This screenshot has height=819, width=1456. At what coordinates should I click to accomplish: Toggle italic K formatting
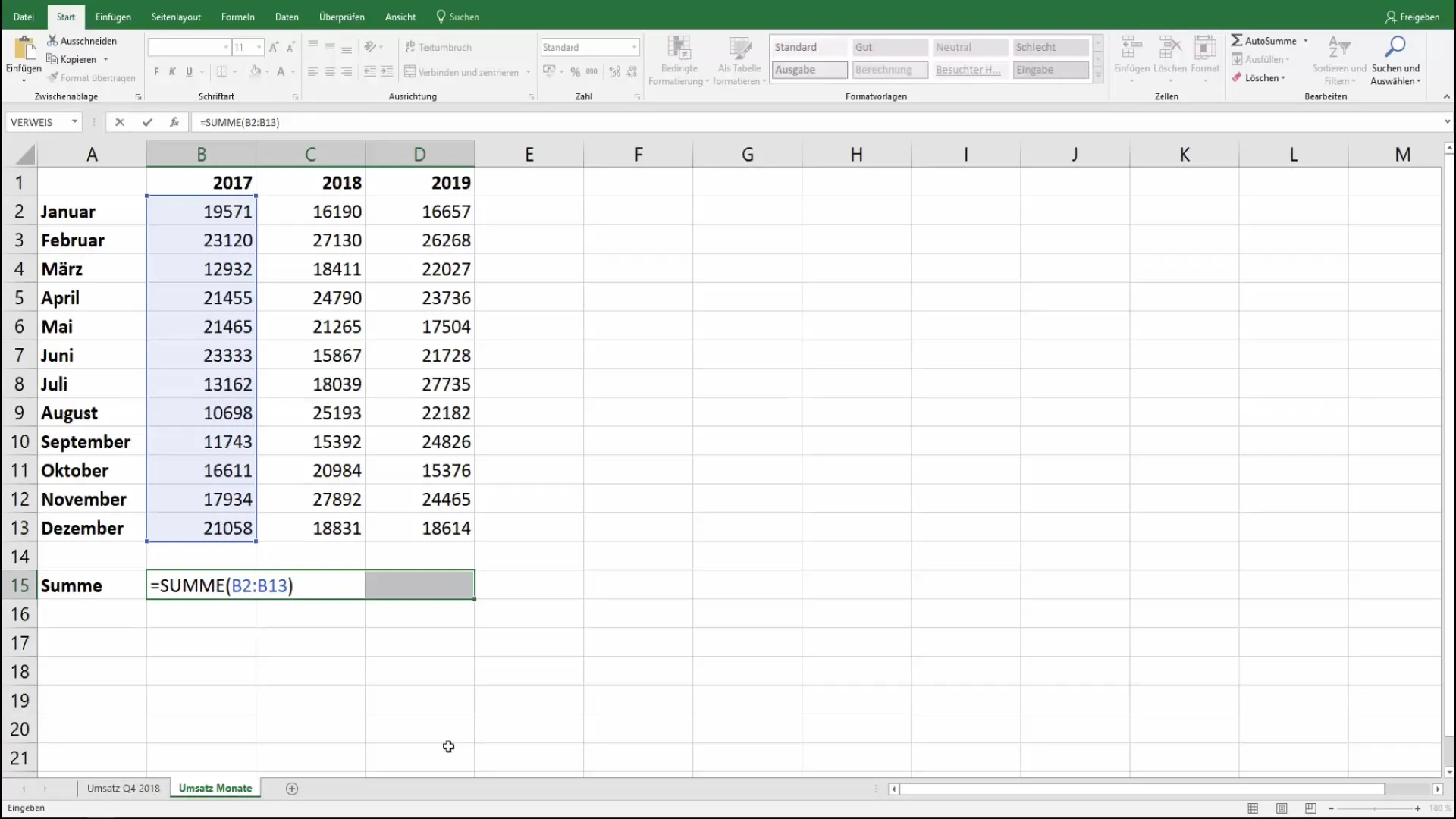pyautogui.click(x=172, y=72)
